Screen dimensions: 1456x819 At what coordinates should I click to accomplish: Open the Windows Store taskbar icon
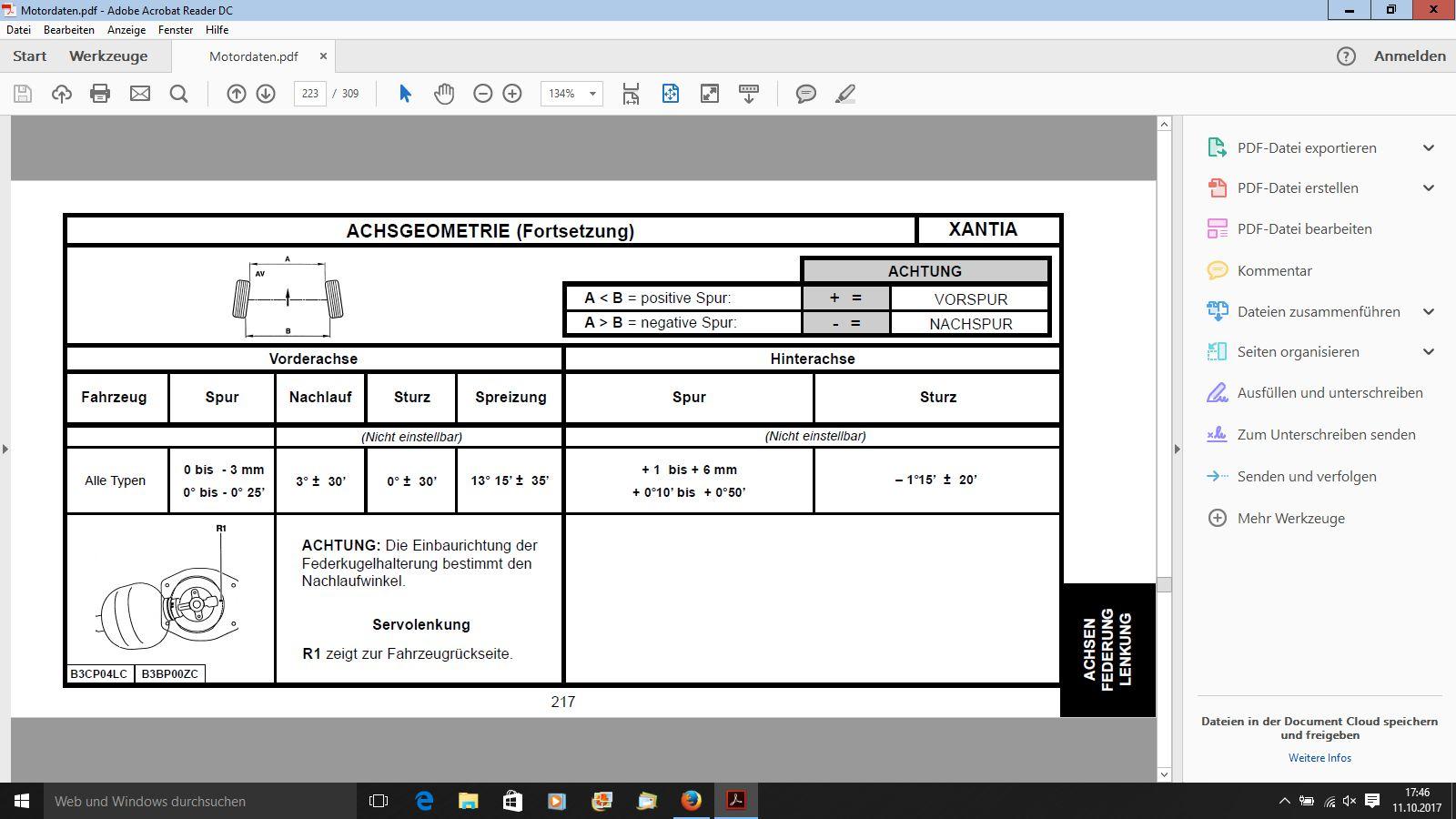point(513,801)
